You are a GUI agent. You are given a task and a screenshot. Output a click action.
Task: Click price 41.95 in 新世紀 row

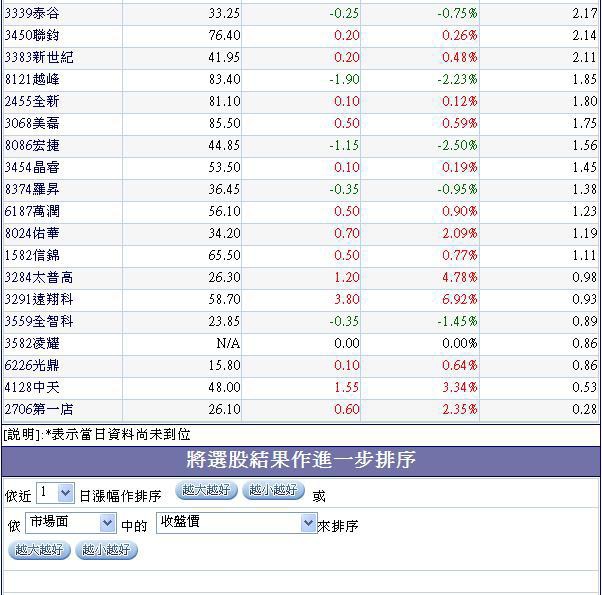point(224,57)
